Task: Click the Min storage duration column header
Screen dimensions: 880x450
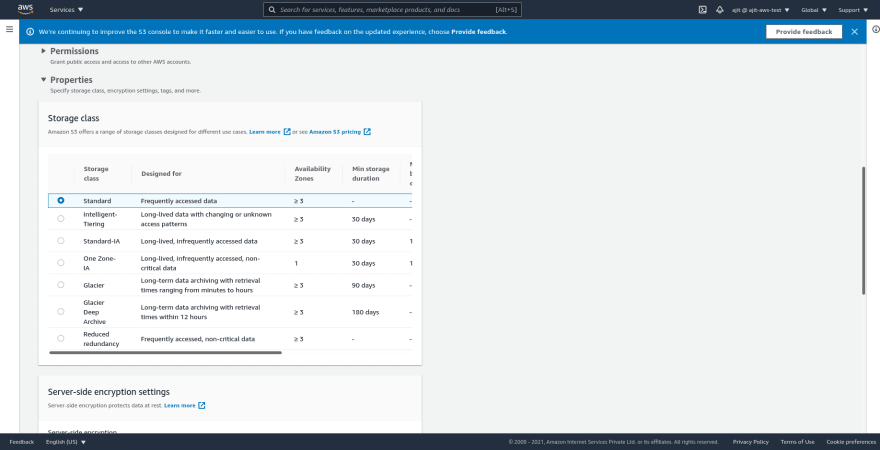Action: [370, 173]
